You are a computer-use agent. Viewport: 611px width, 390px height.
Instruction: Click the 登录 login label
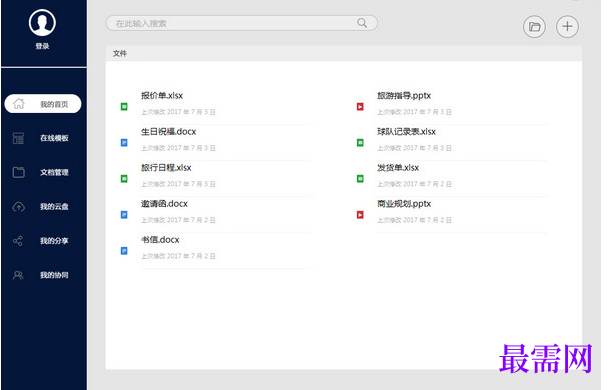[x=42, y=46]
